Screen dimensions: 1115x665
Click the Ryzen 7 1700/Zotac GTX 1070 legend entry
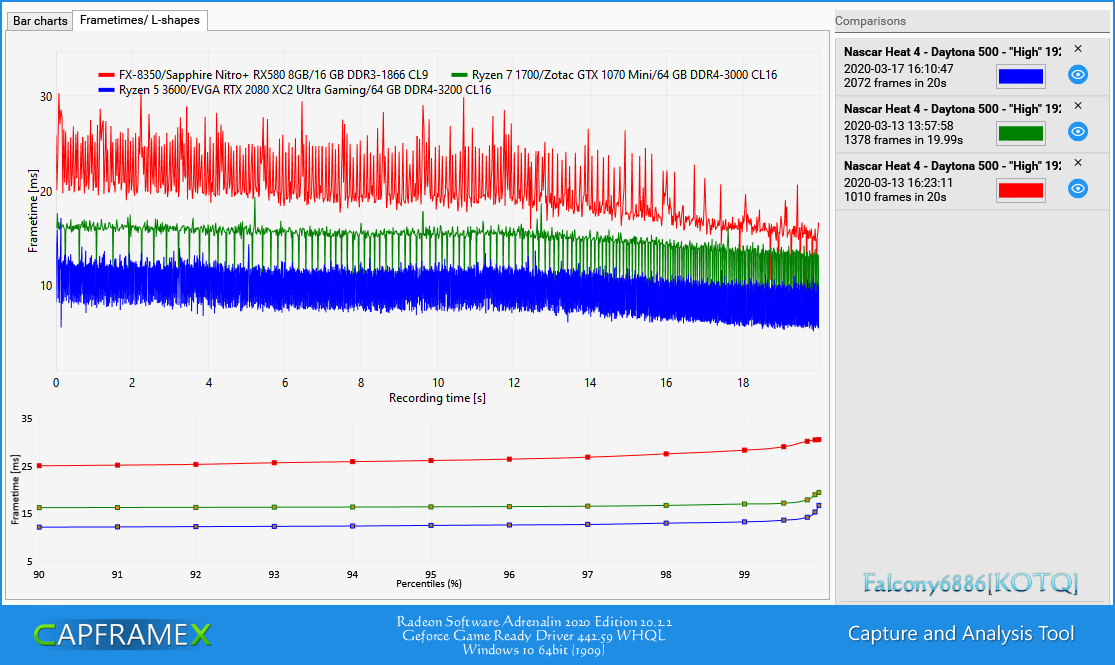pos(614,75)
